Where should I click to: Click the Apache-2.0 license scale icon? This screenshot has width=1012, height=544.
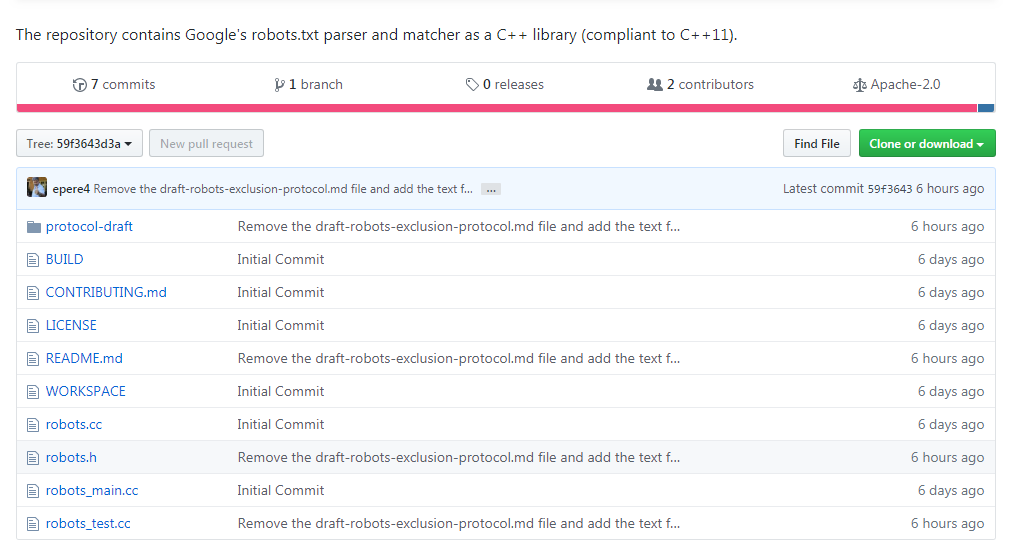860,85
